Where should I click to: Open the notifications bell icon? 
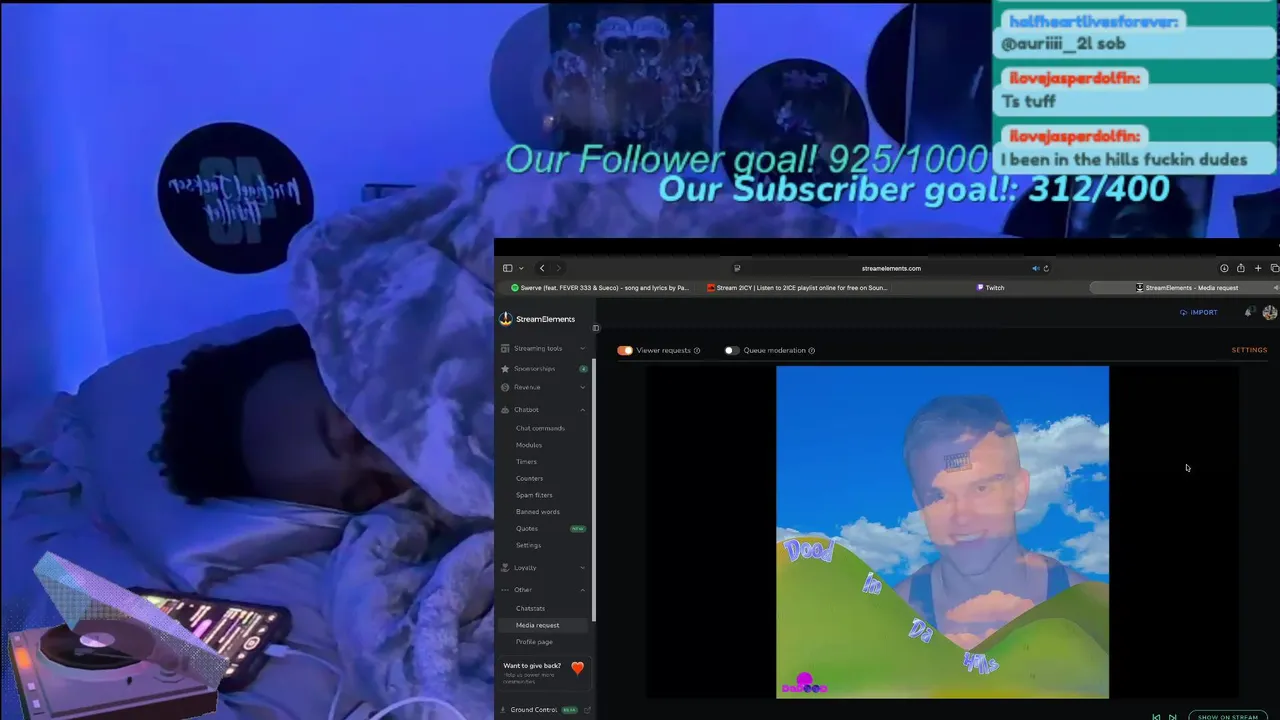(1248, 312)
